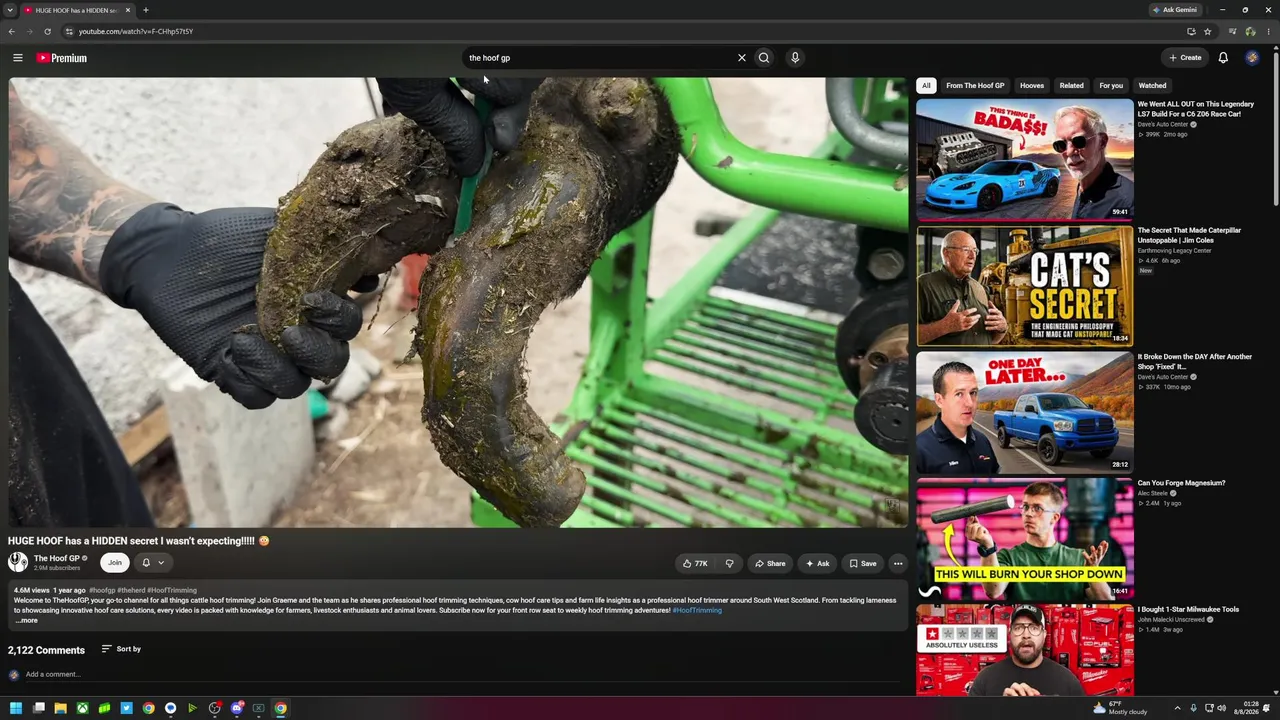This screenshot has width=1280, height=720.
Task: Save video to a playlist
Action: tap(863, 564)
